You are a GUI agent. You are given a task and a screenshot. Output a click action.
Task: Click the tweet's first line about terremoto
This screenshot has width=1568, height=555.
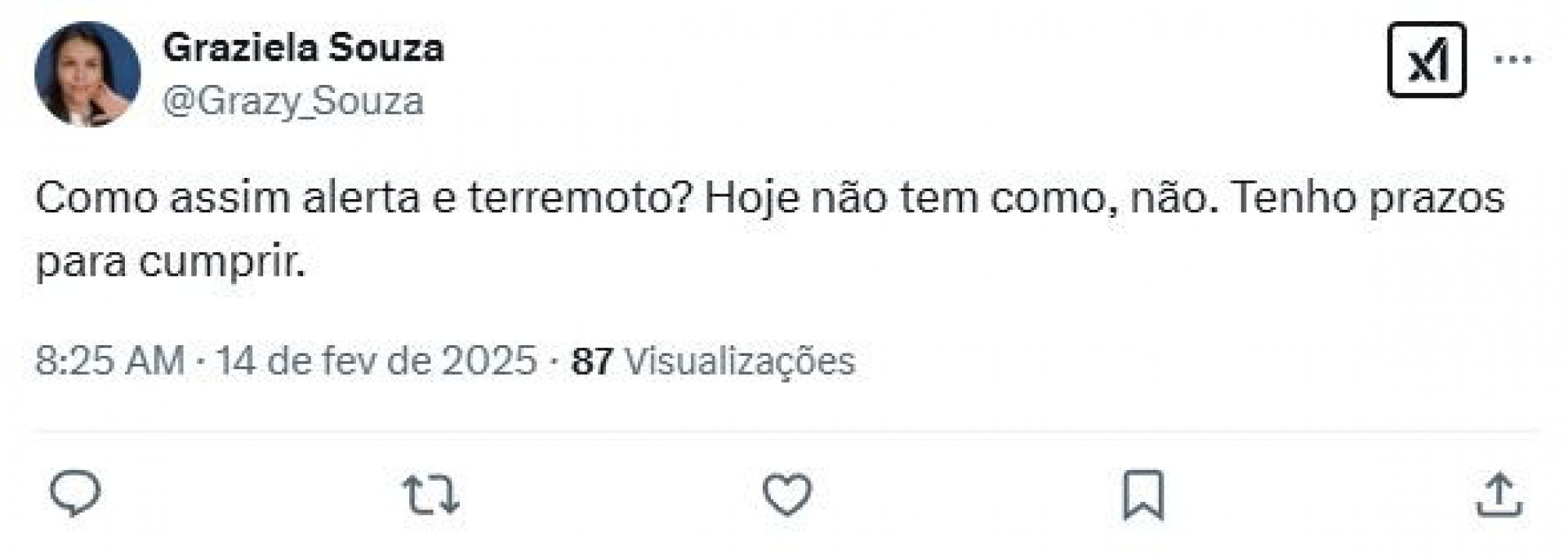[769, 198]
